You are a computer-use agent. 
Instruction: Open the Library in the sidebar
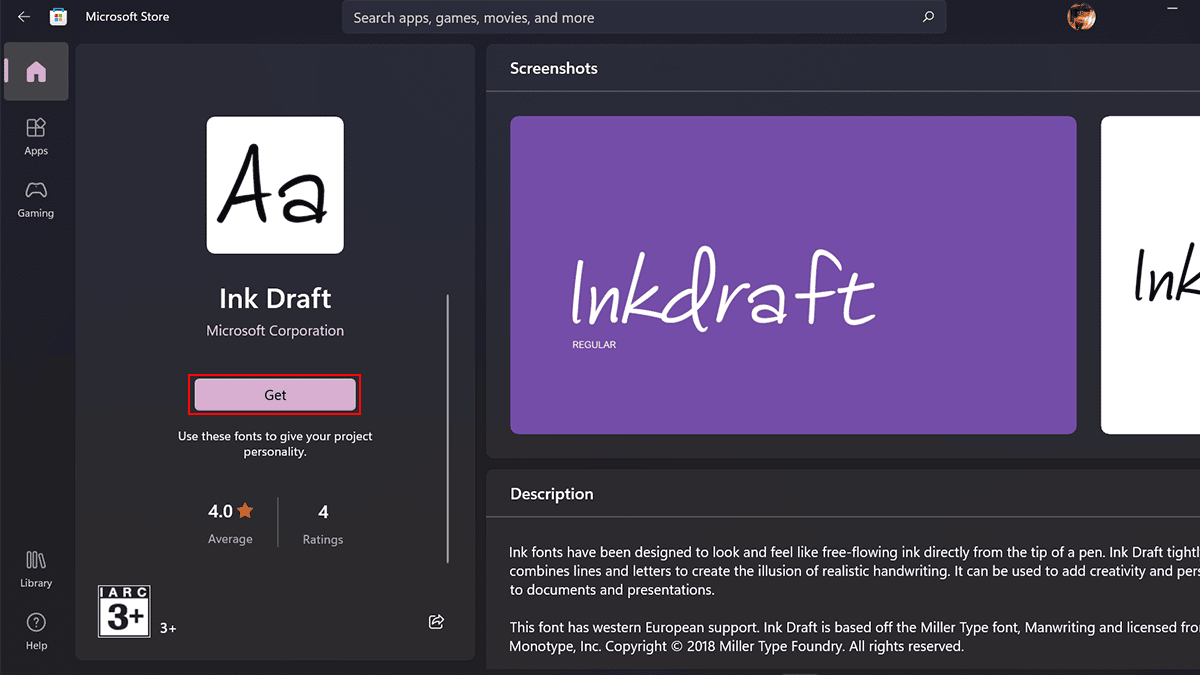tap(36, 567)
